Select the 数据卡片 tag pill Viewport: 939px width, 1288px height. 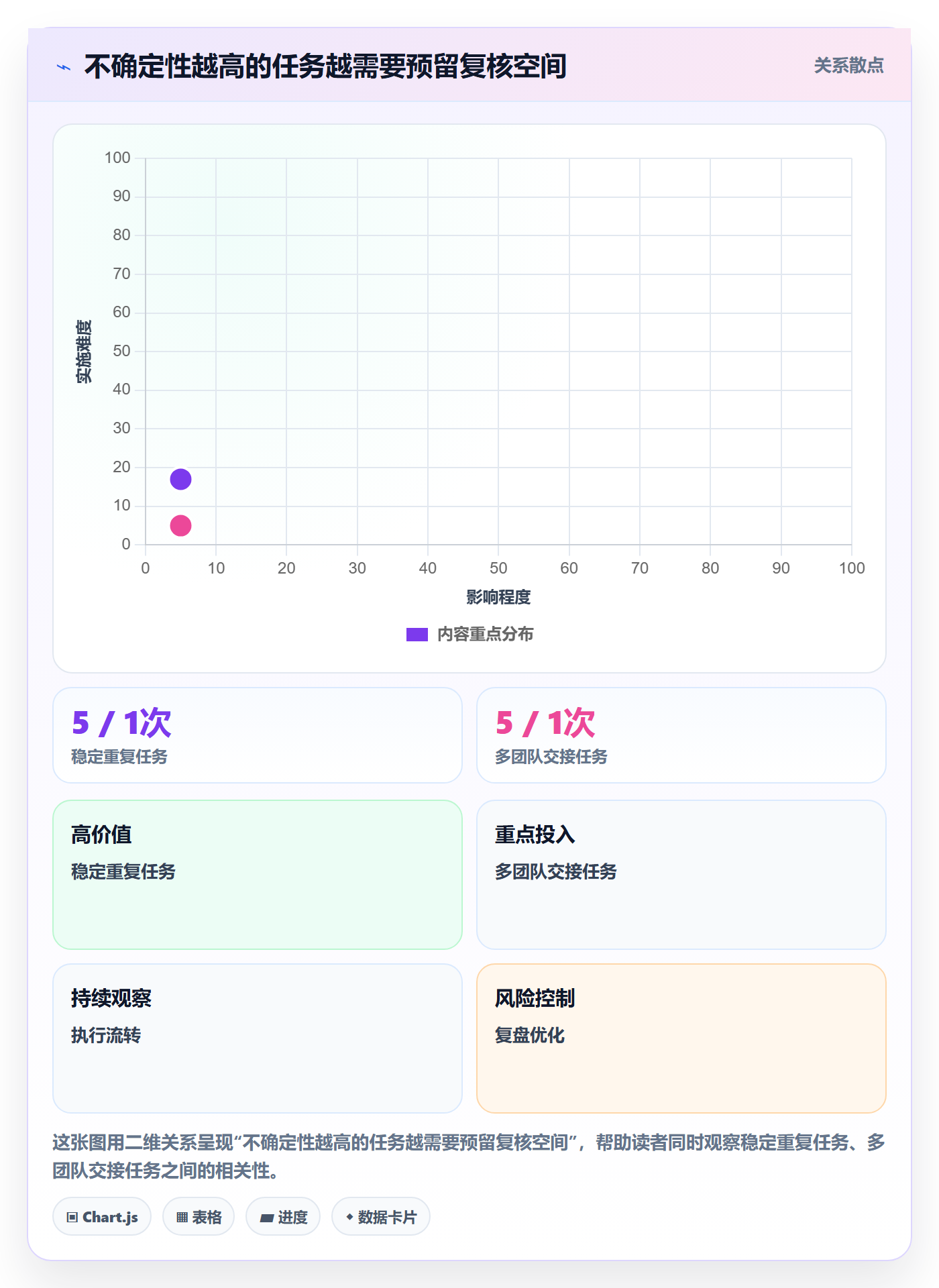pyautogui.click(x=381, y=1216)
